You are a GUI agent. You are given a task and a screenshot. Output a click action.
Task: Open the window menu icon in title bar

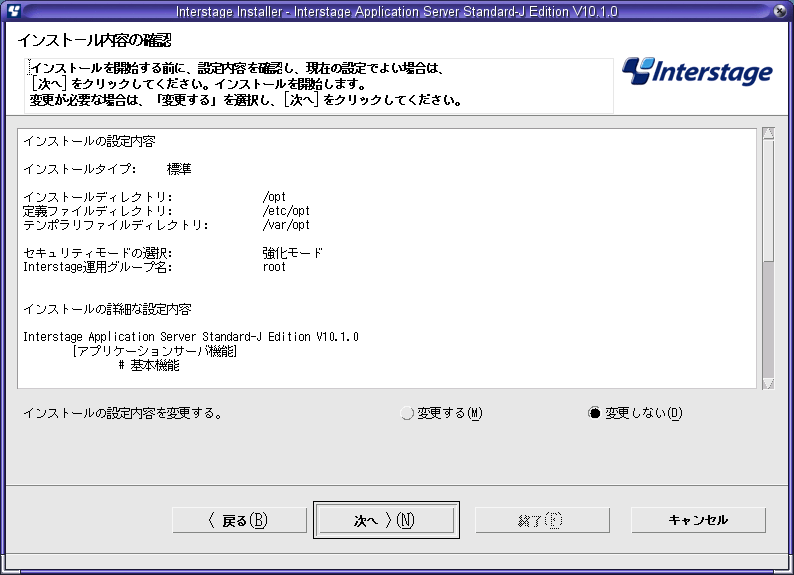[14, 11]
